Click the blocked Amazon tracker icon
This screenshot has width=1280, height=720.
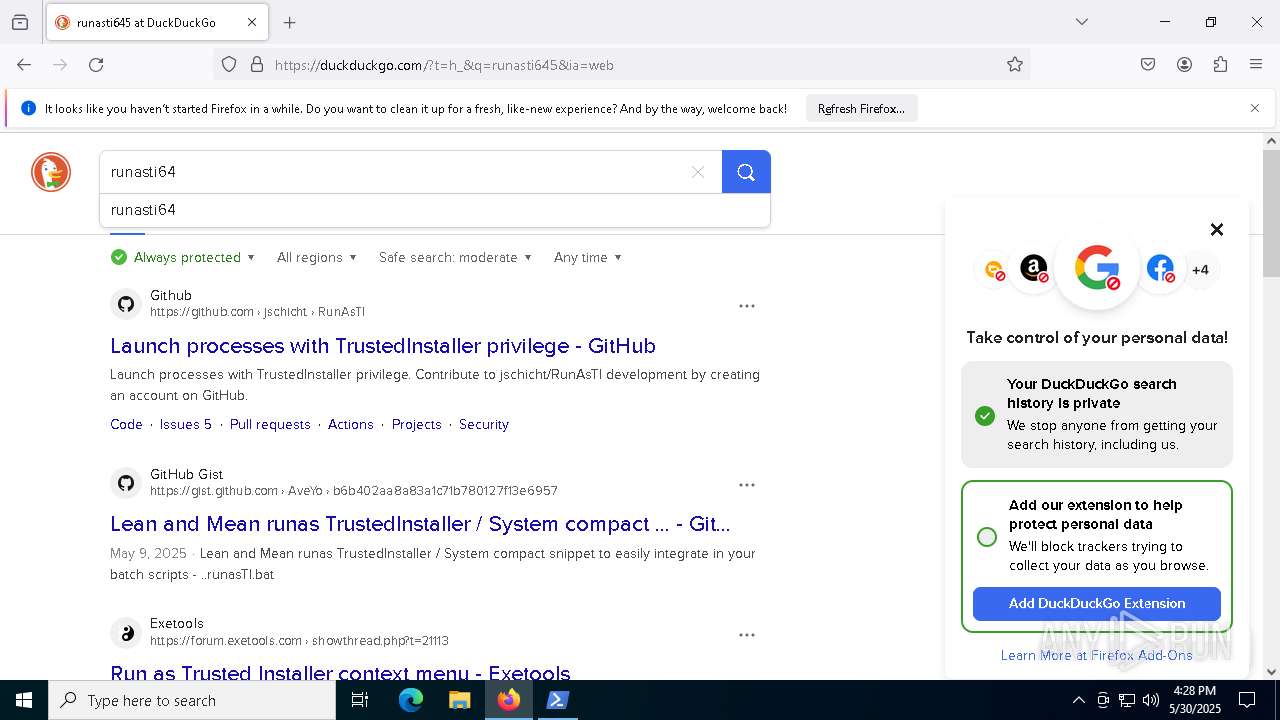click(x=1034, y=269)
